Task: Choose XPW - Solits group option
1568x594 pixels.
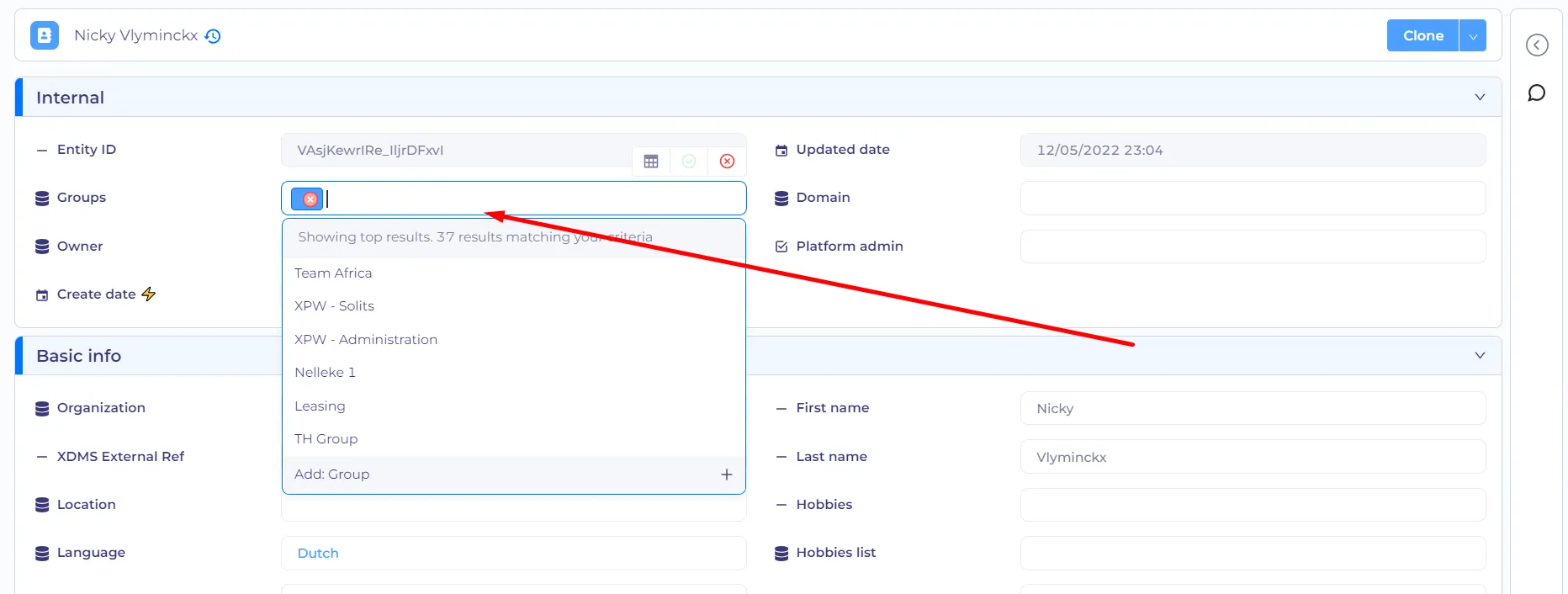Action: pyautogui.click(x=514, y=306)
